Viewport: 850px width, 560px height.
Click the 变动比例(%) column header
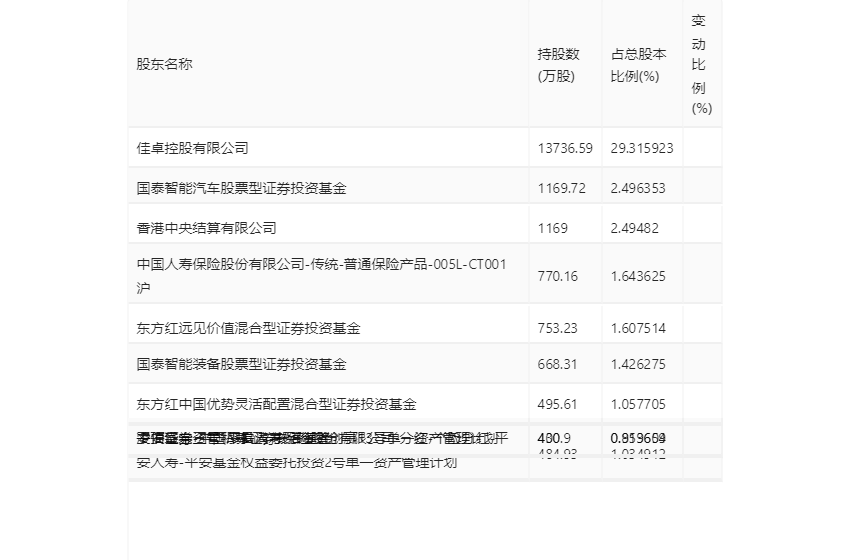[701, 65]
